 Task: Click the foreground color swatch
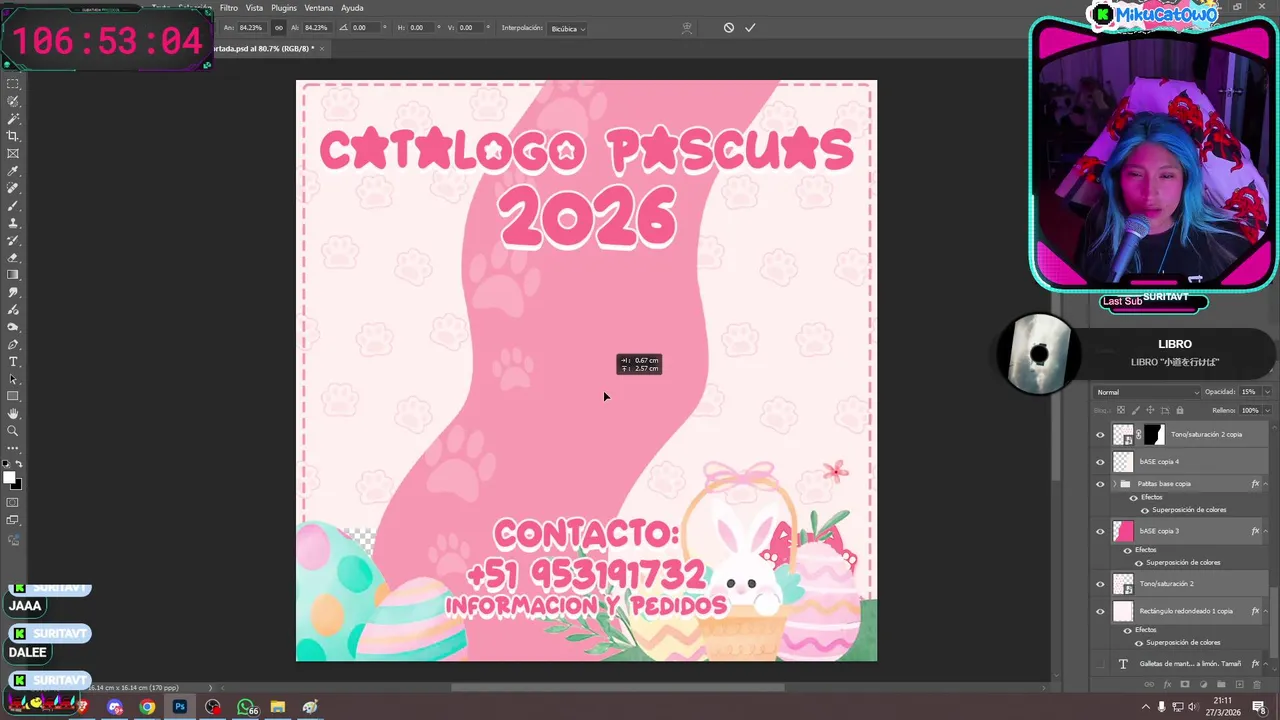(x=9, y=477)
